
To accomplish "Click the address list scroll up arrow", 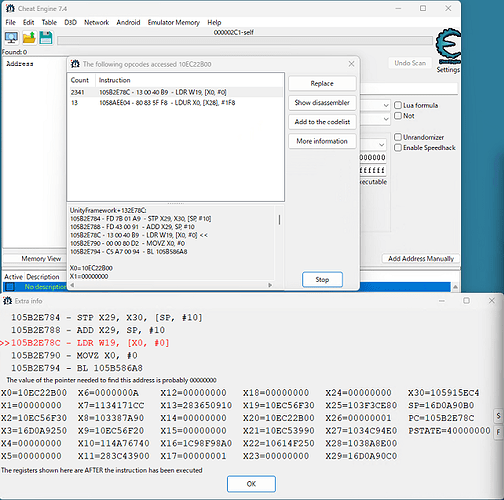I will [x=455, y=287].
